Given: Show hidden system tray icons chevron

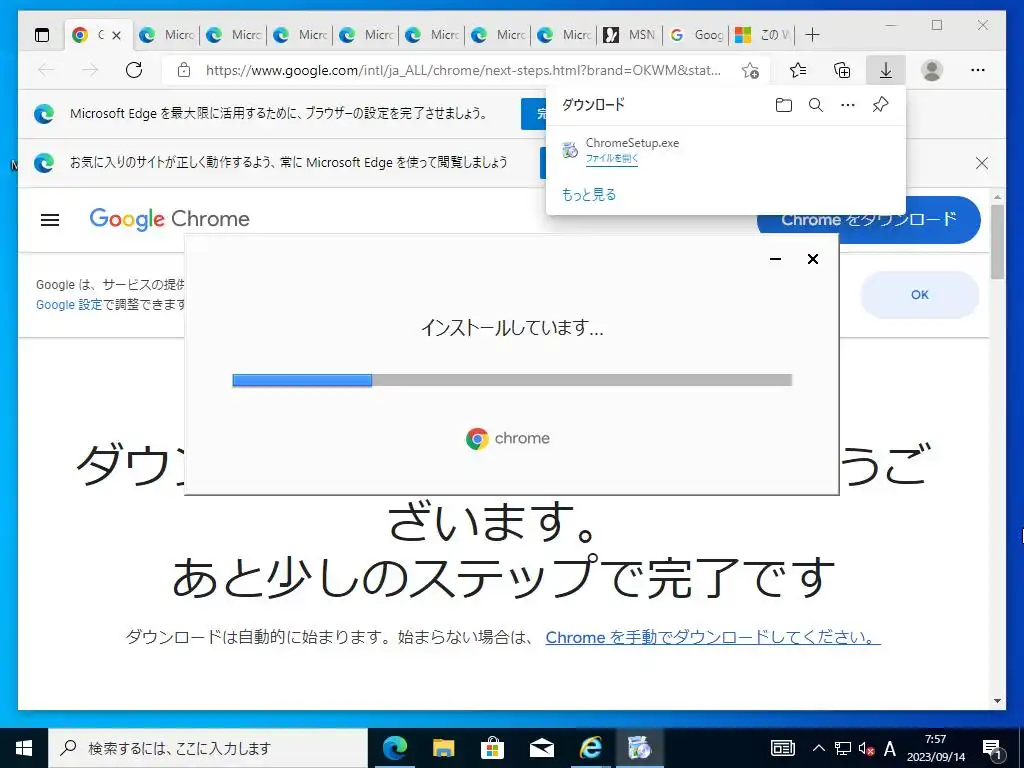Looking at the screenshot, I should pos(818,748).
